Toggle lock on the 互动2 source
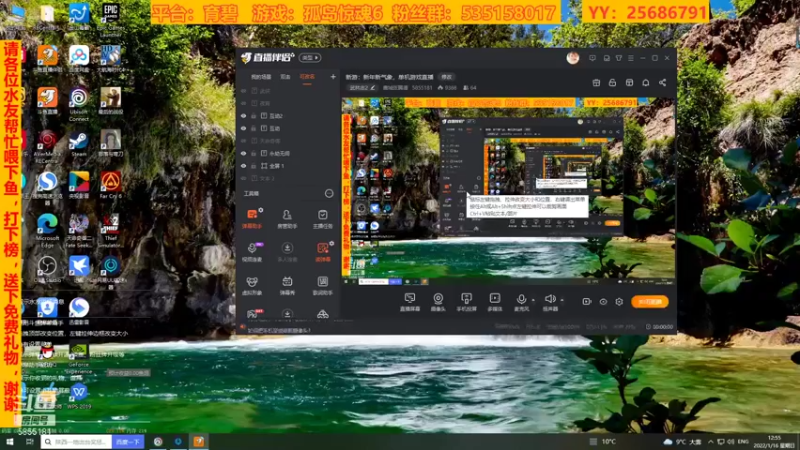This screenshot has width=800, height=450. coord(254,116)
